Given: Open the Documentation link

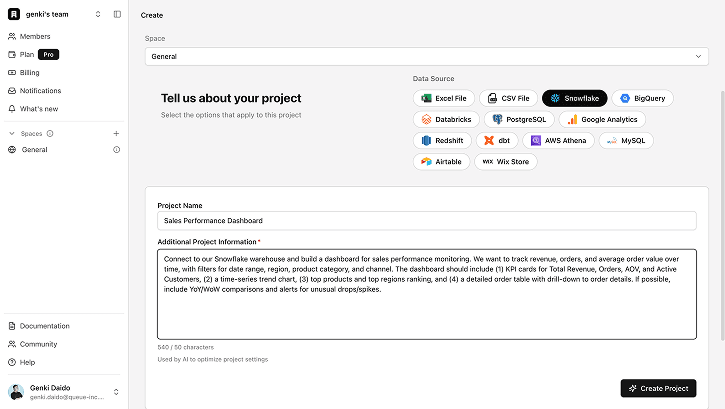Looking at the screenshot, I should tap(44, 326).
